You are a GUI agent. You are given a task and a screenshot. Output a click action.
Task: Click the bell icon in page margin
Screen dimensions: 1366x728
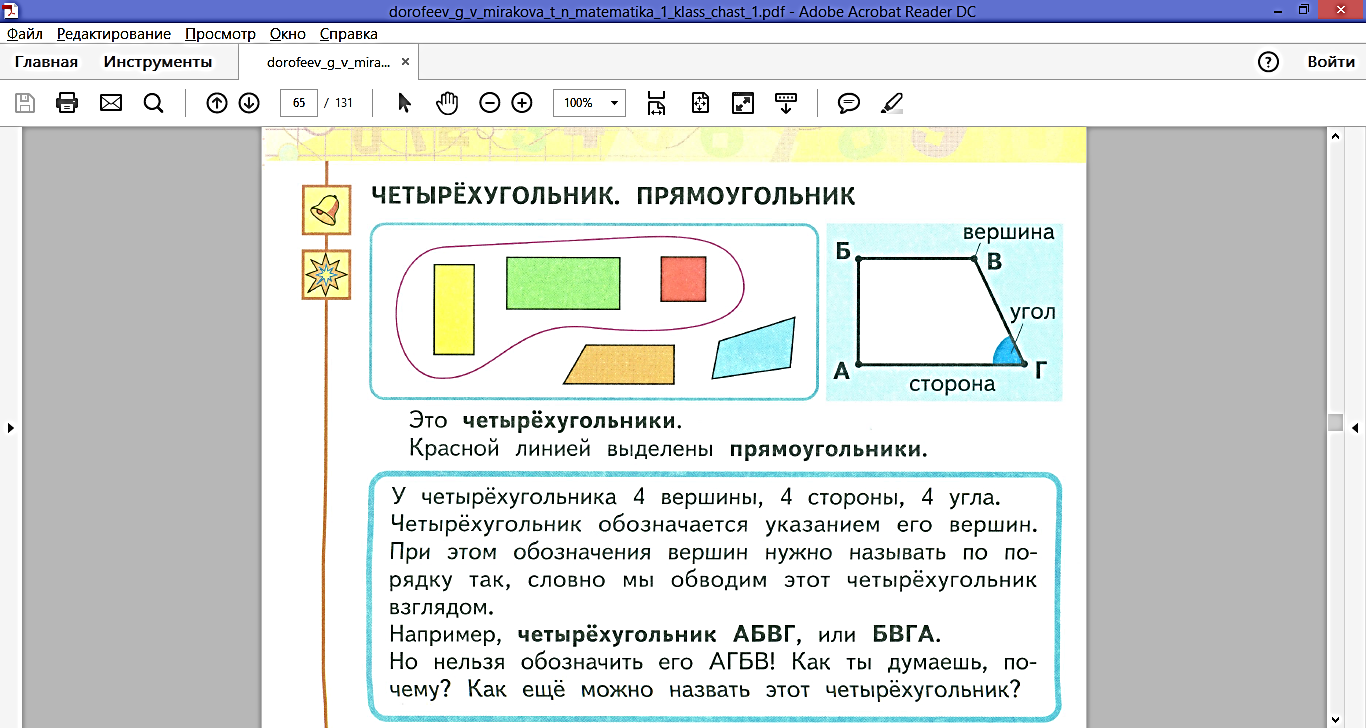tap(326, 210)
